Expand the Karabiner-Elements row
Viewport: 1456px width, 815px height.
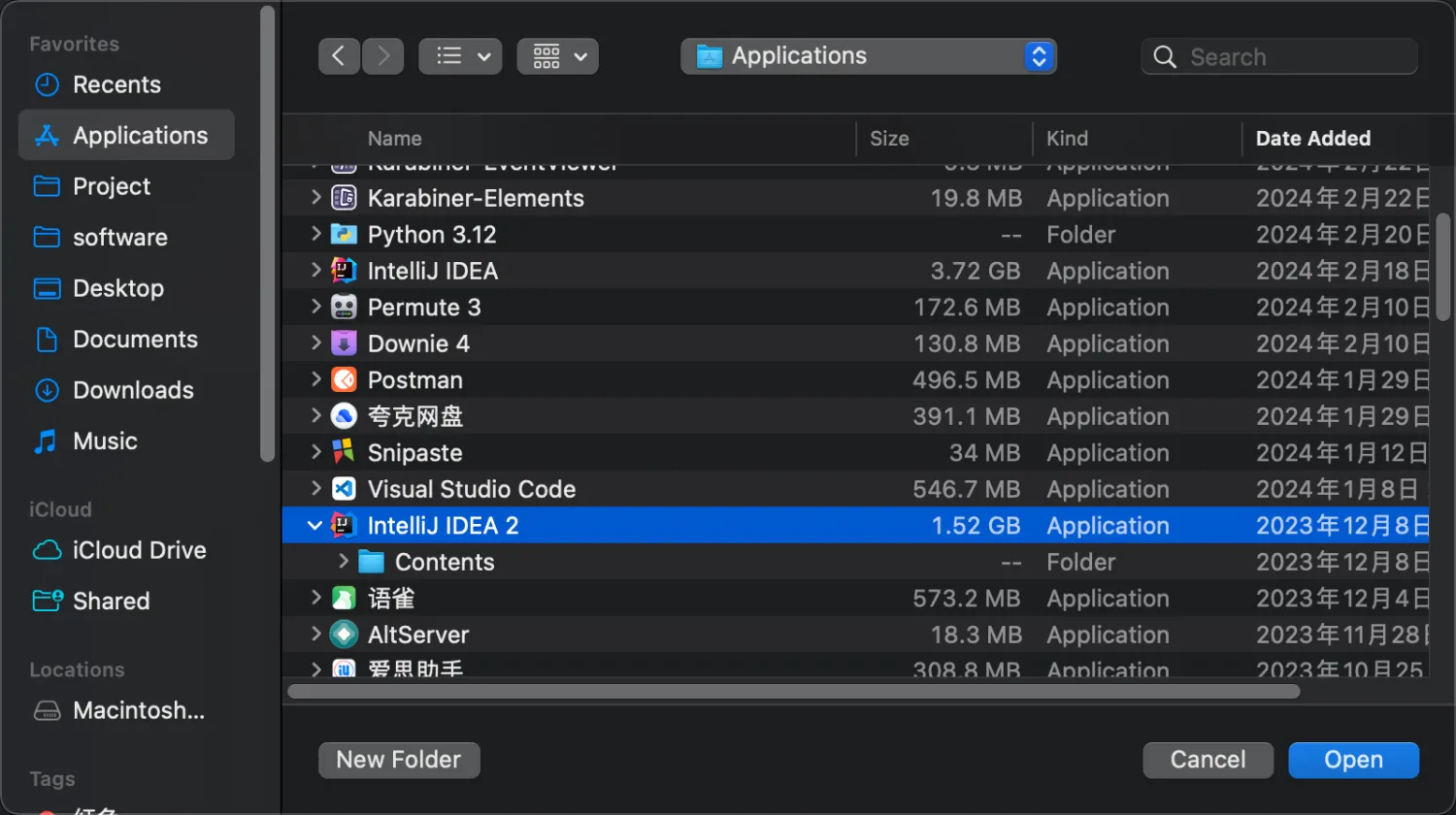[x=315, y=198]
